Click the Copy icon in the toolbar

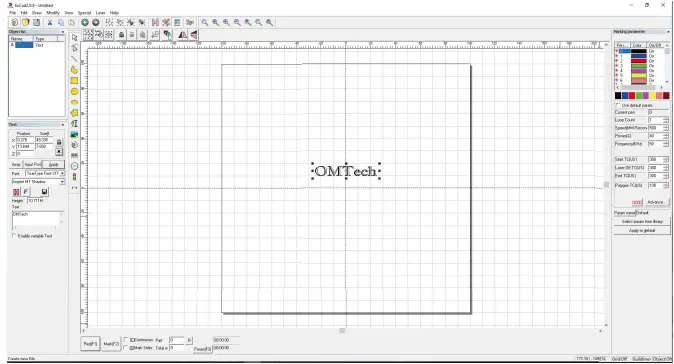(x=61, y=22)
